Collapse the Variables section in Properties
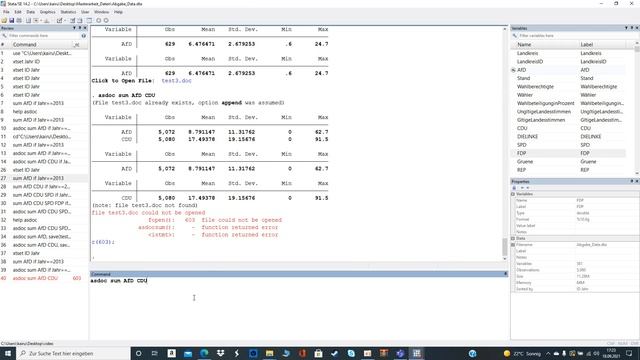The width and height of the screenshot is (640, 360). [x=513, y=194]
